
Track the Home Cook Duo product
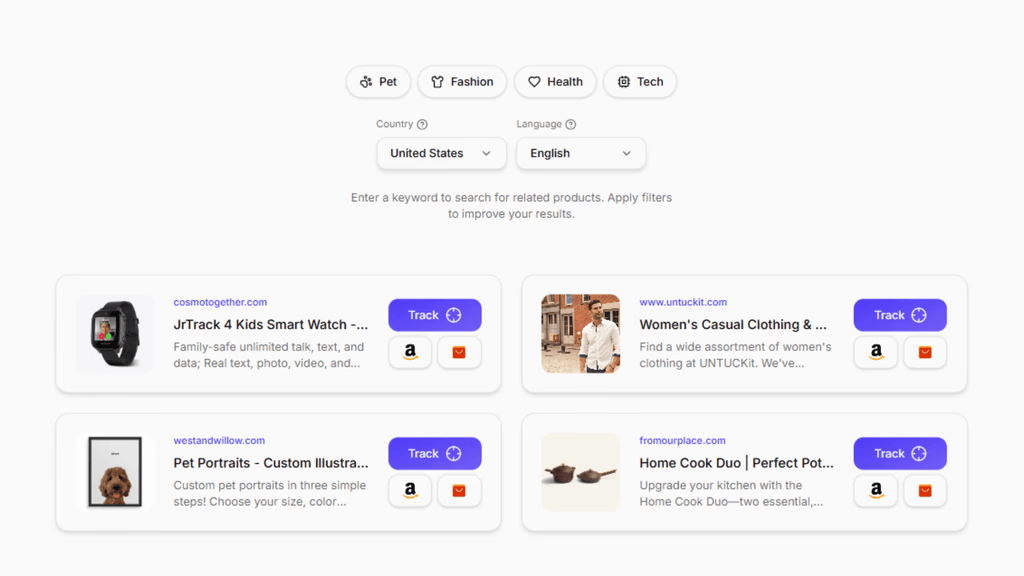(x=900, y=454)
